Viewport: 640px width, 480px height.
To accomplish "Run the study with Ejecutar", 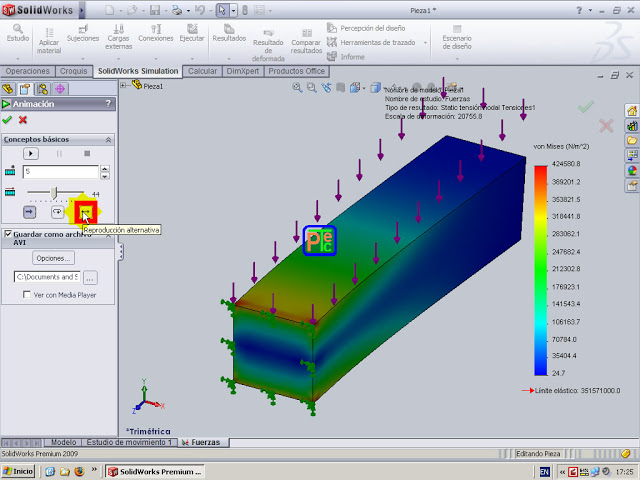I will [192, 33].
